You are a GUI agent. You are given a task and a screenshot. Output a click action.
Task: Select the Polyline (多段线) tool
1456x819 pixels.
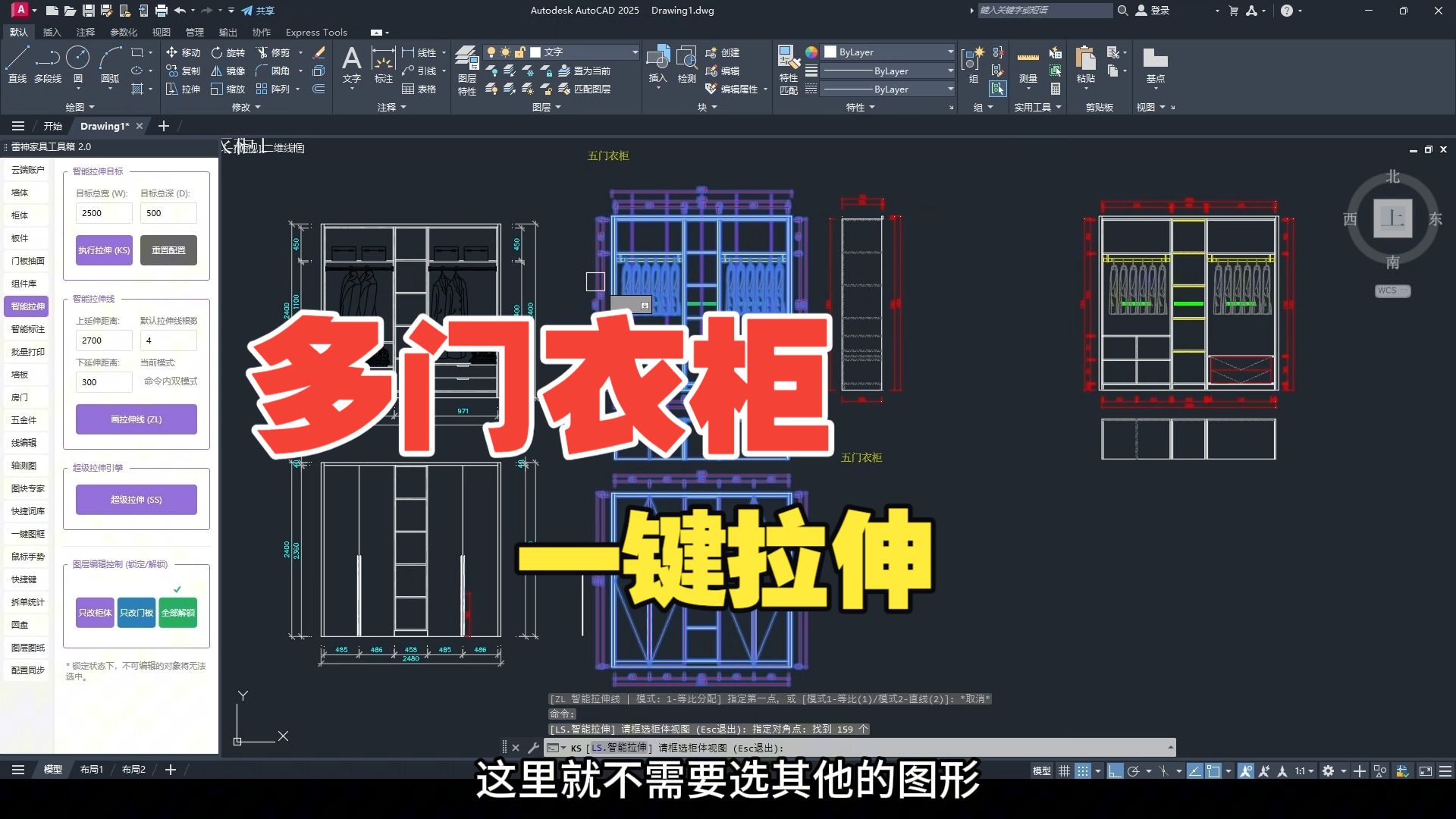(x=48, y=64)
